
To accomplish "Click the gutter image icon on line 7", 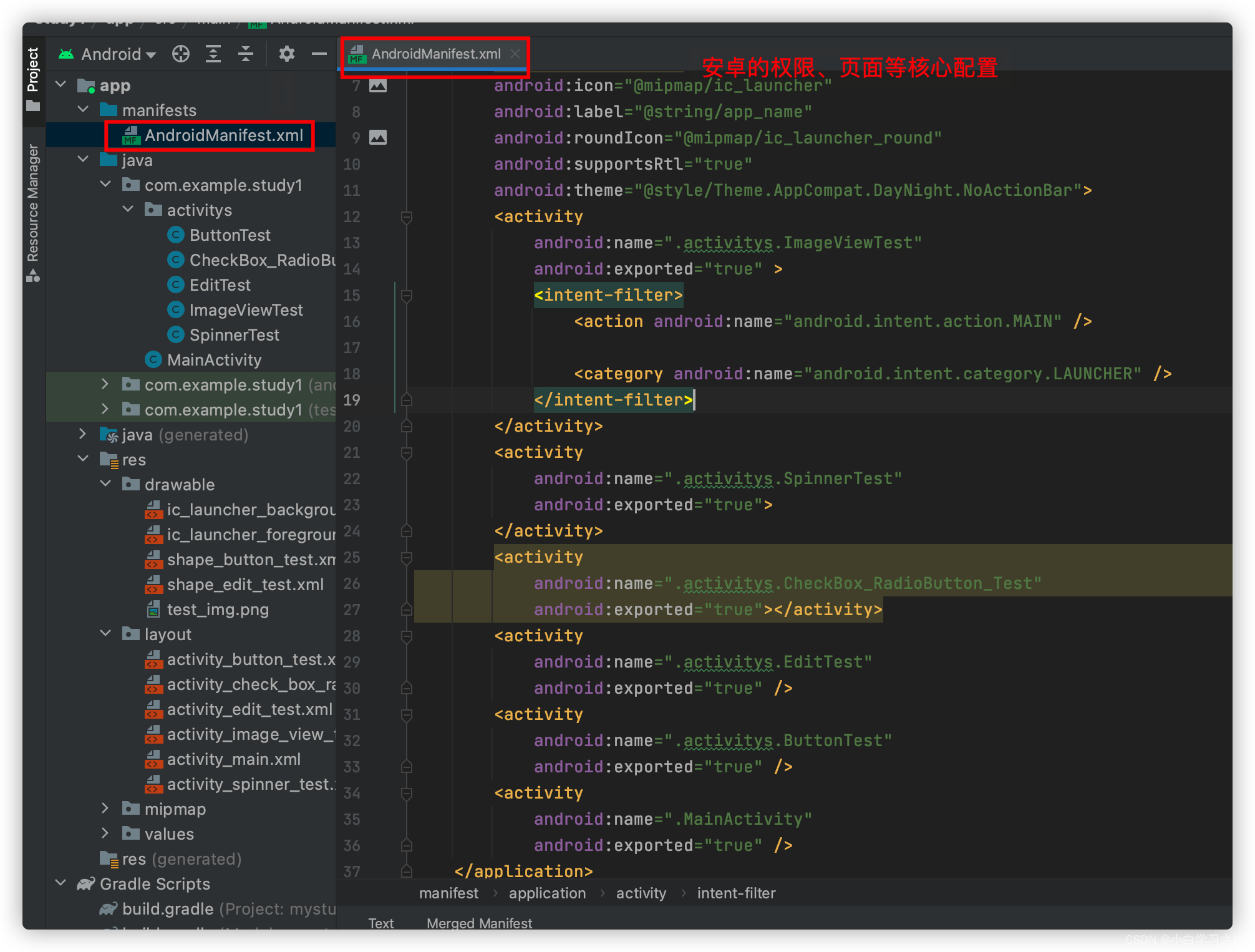I will 378,85.
